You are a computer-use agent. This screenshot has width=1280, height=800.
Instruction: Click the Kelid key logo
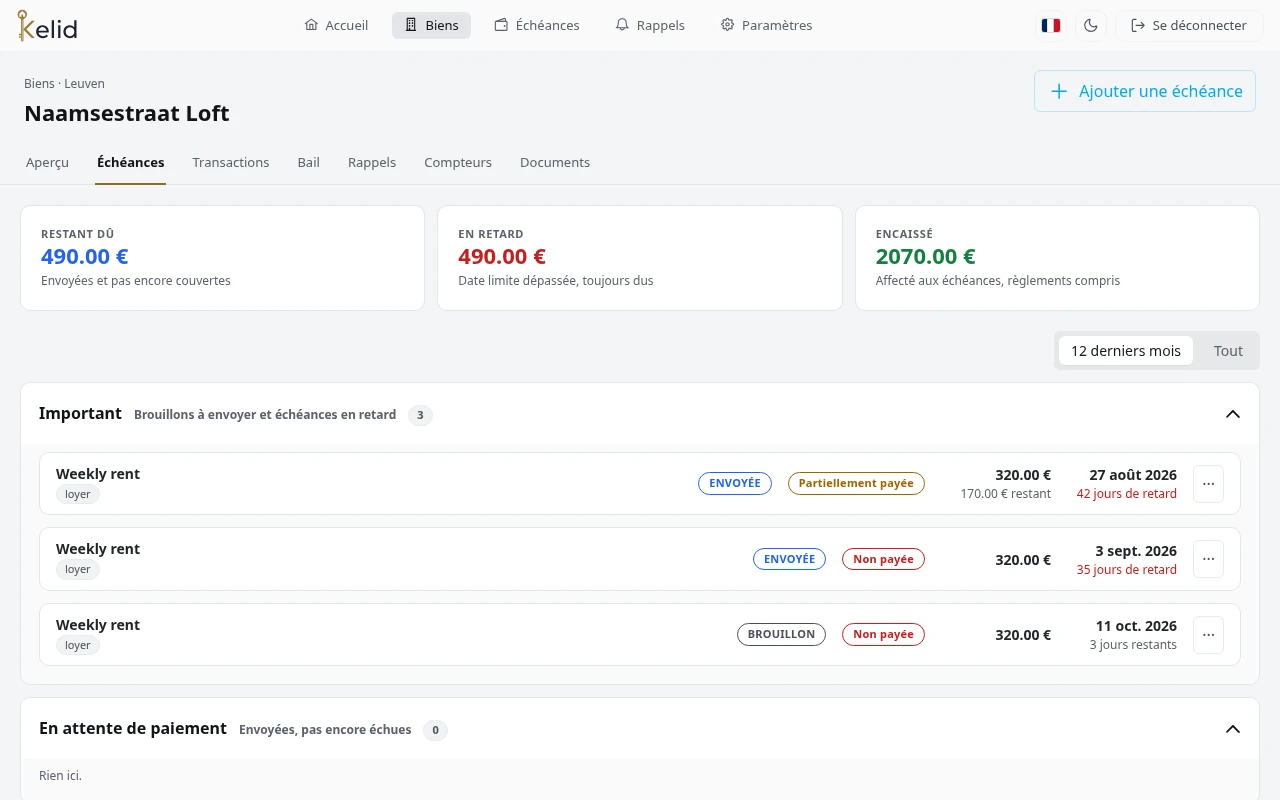coord(47,25)
